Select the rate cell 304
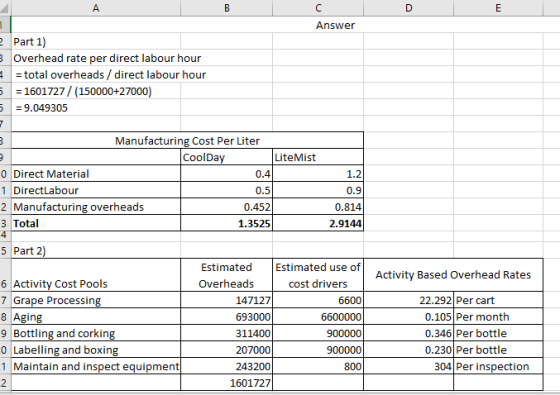The width and height of the screenshot is (560, 395). point(409,366)
